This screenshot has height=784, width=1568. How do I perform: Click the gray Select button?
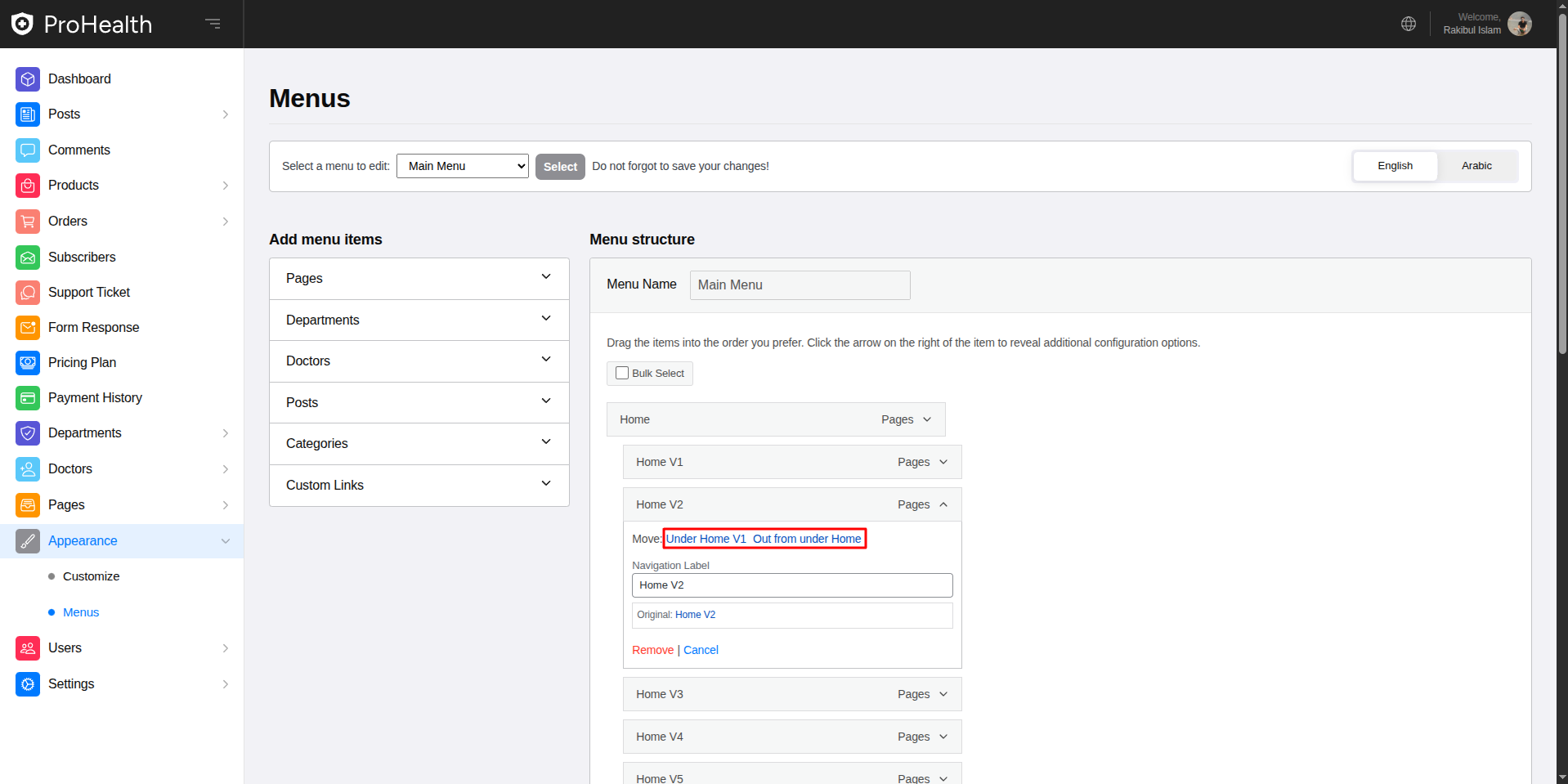click(x=560, y=167)
